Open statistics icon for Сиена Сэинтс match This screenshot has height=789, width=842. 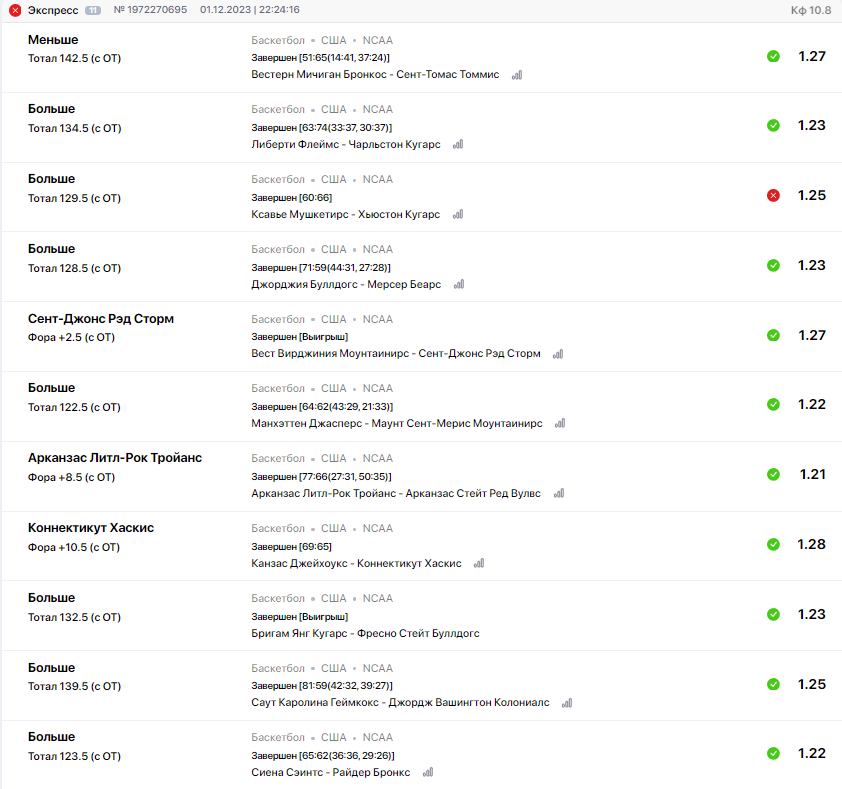tap(428, 772)
